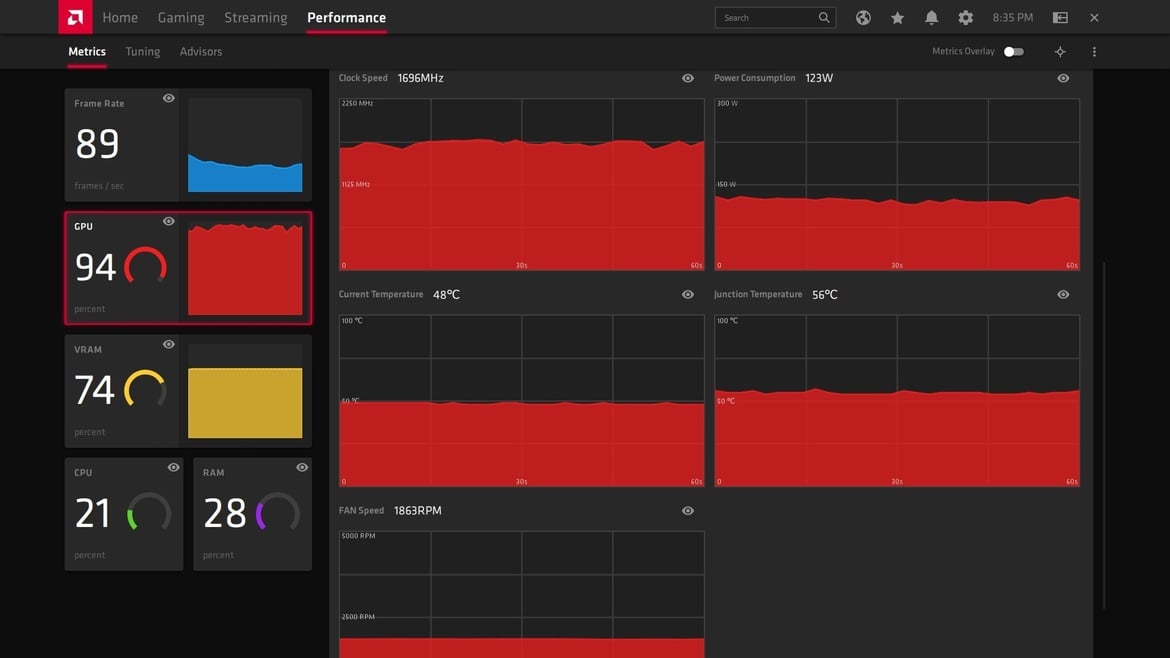Click the pin metrics icon
Viewport: 1170px width, 658px height.
tap(1060, 51)
